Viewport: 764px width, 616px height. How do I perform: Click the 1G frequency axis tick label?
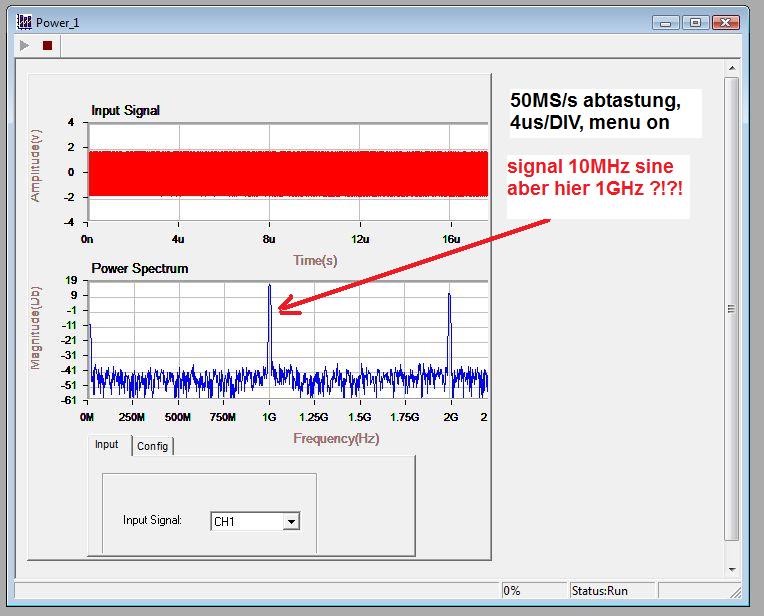click(x=269, y=417)
